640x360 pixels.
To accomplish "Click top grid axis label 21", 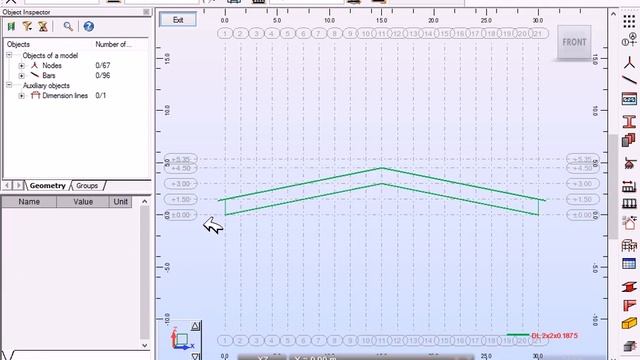I will [538, 33].
